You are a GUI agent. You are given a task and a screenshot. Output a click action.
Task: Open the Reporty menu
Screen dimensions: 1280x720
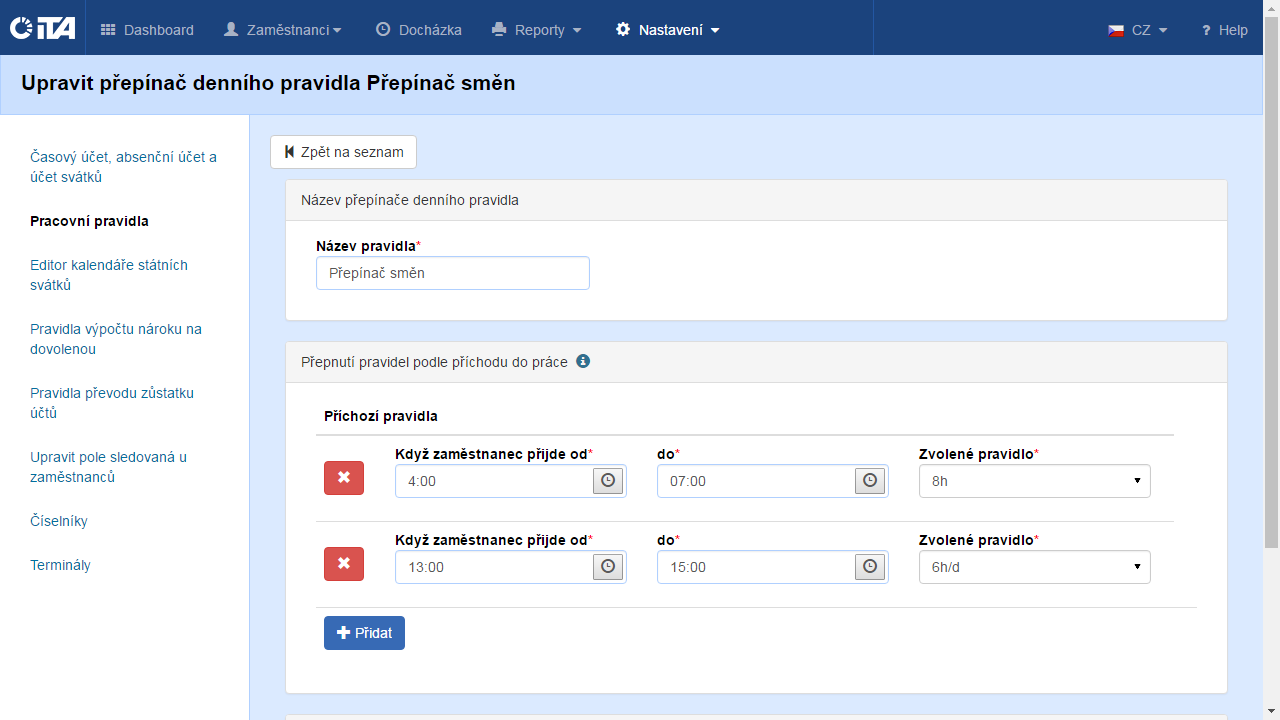point(537,30)
